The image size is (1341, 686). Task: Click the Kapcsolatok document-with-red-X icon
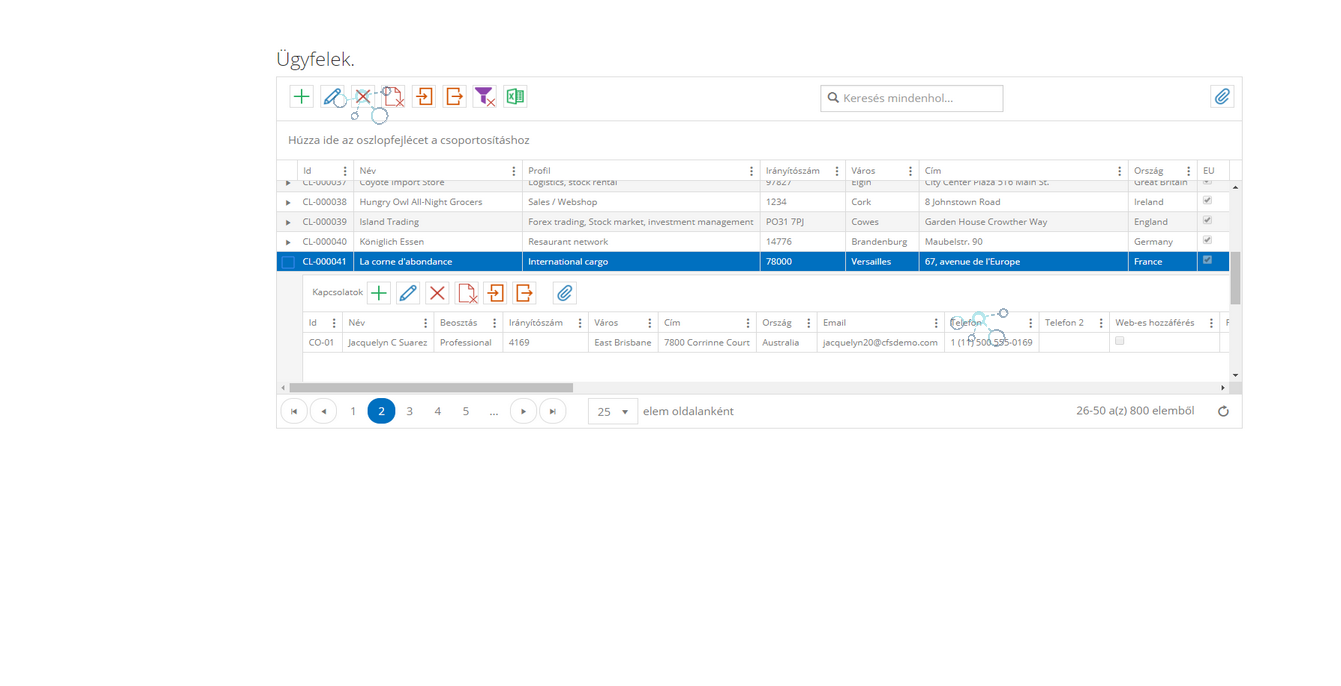point(467,293)
